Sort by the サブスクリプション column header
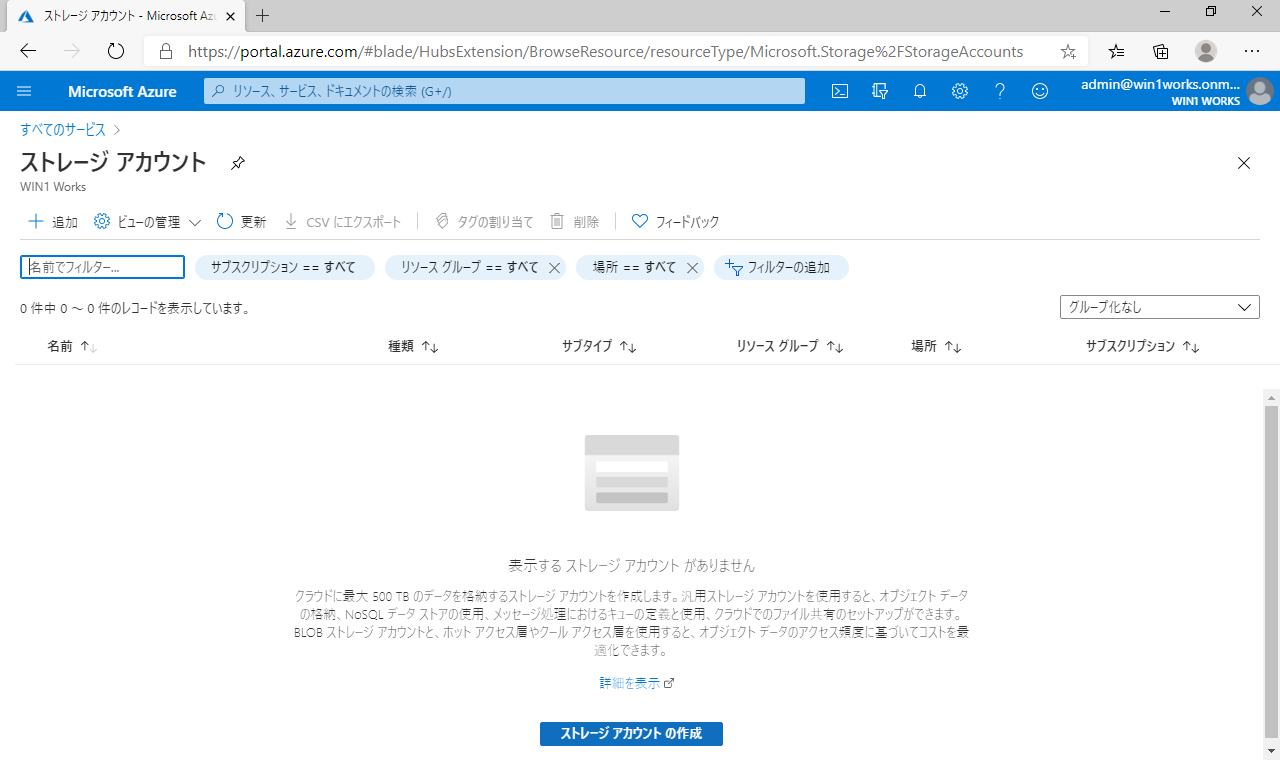Image resolution: width=1280 pixels, height=760 pixels. point(1142,346)
